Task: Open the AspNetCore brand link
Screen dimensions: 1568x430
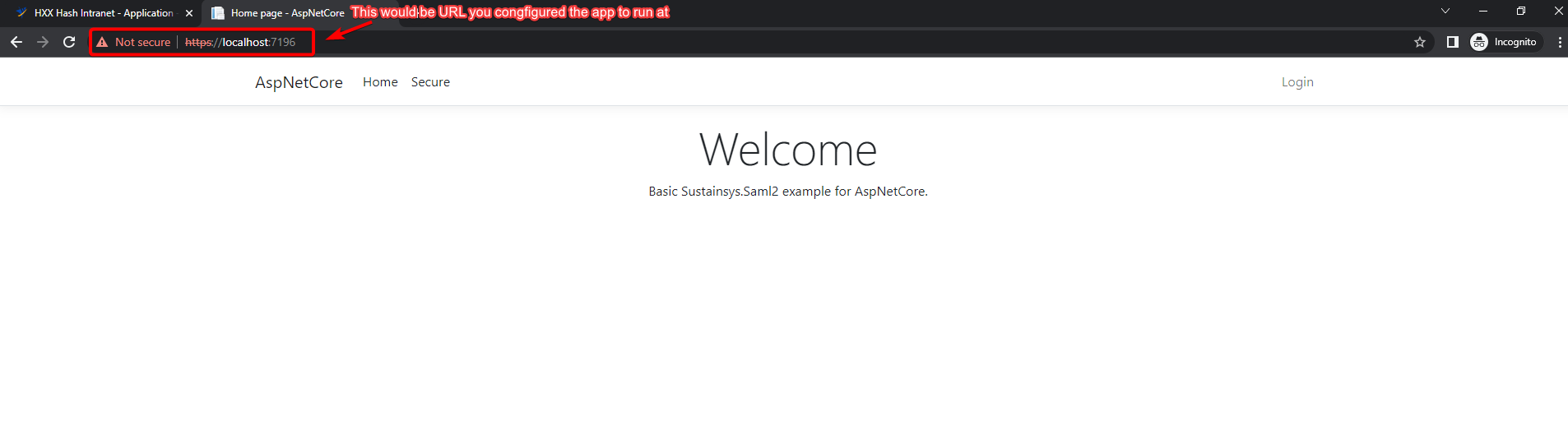Action: (x=299, y=82)
